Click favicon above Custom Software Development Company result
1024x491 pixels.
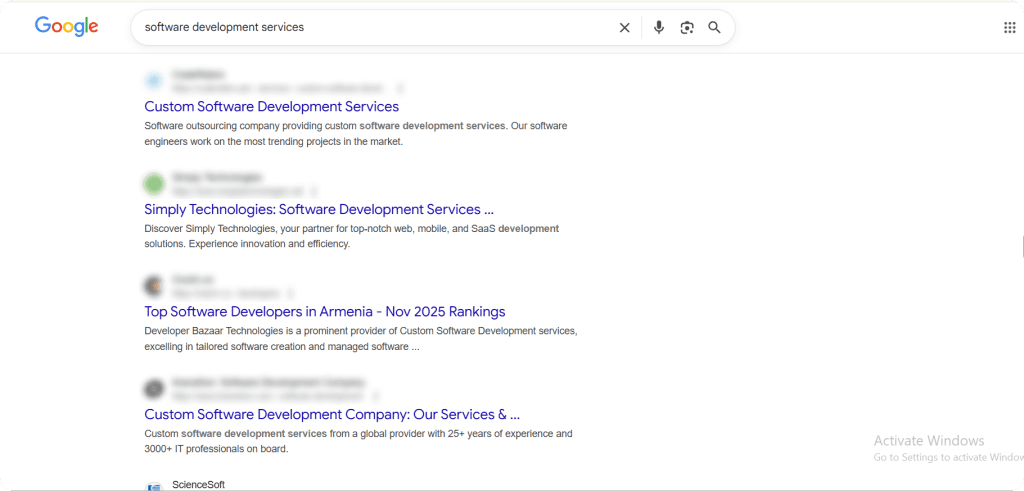point(153,389)
